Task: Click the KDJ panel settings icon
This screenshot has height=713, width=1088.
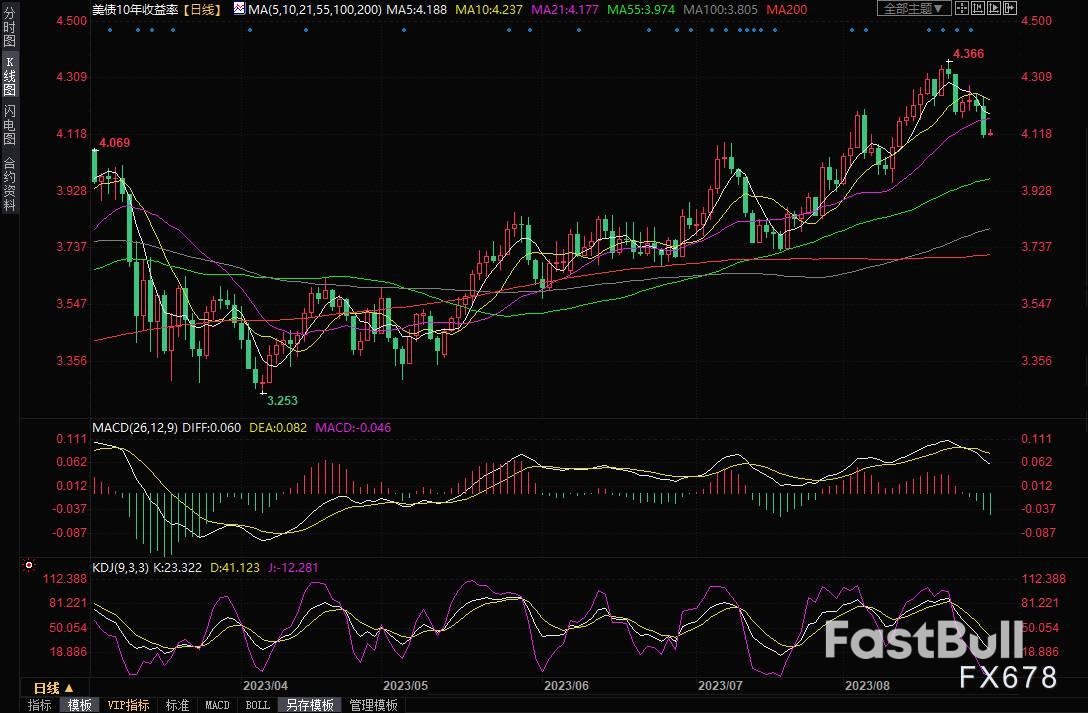Action: [28, 565]
